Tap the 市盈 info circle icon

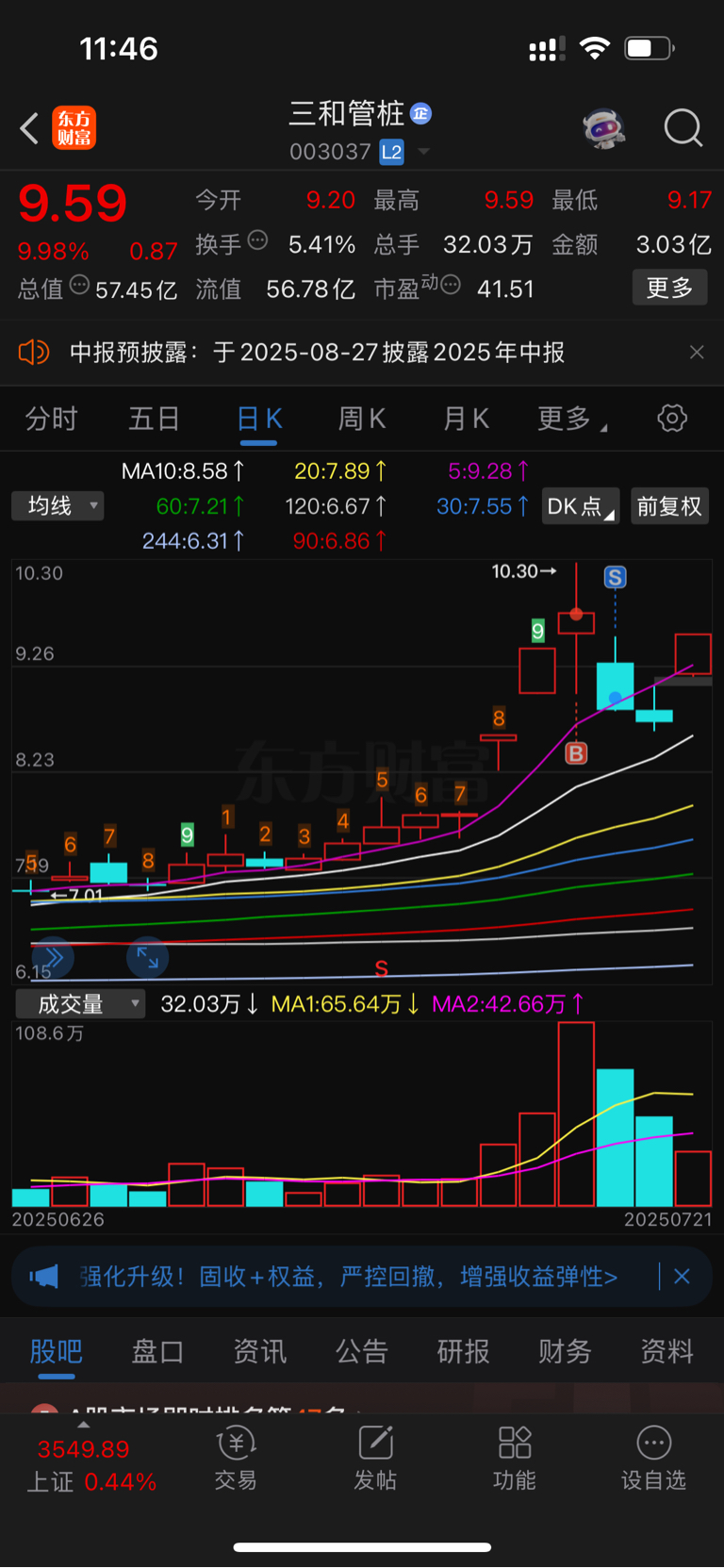[x=451, y=284]
